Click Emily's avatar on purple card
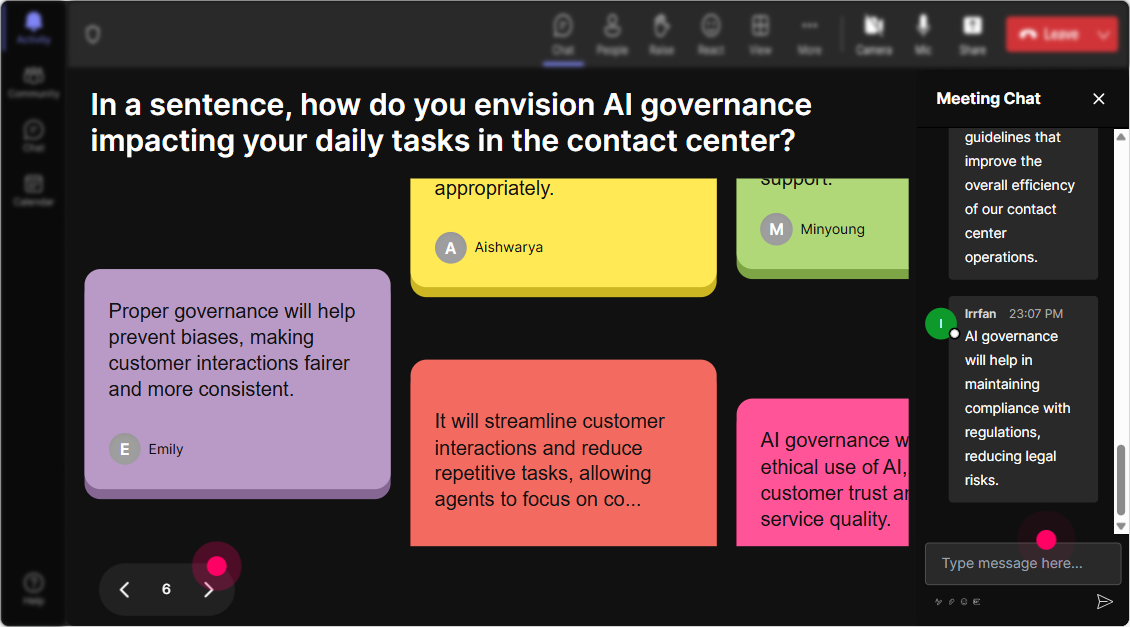The height and width of the screenshot is (627, 1130). [x=125, y=449]
